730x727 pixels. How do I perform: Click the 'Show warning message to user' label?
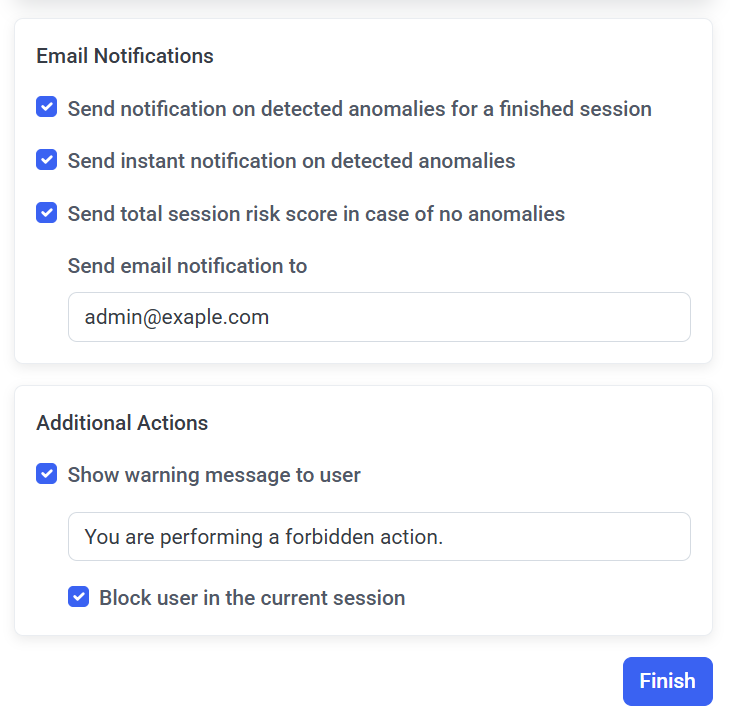tap(214, 475)
